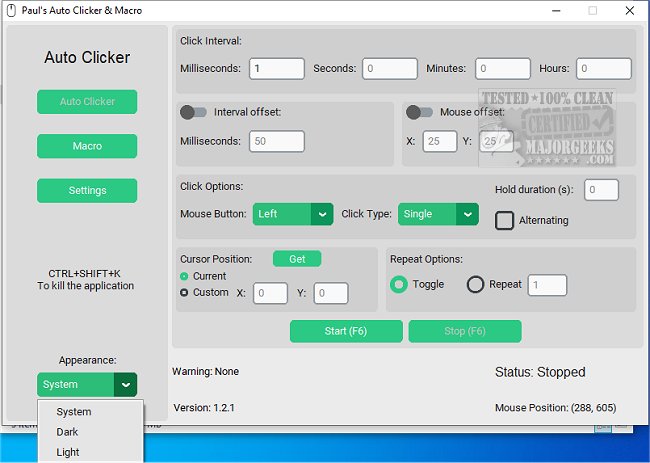650x463 pixels.
Task: Enable the Interval offset toggle
Action: click(x=193, y=112)
